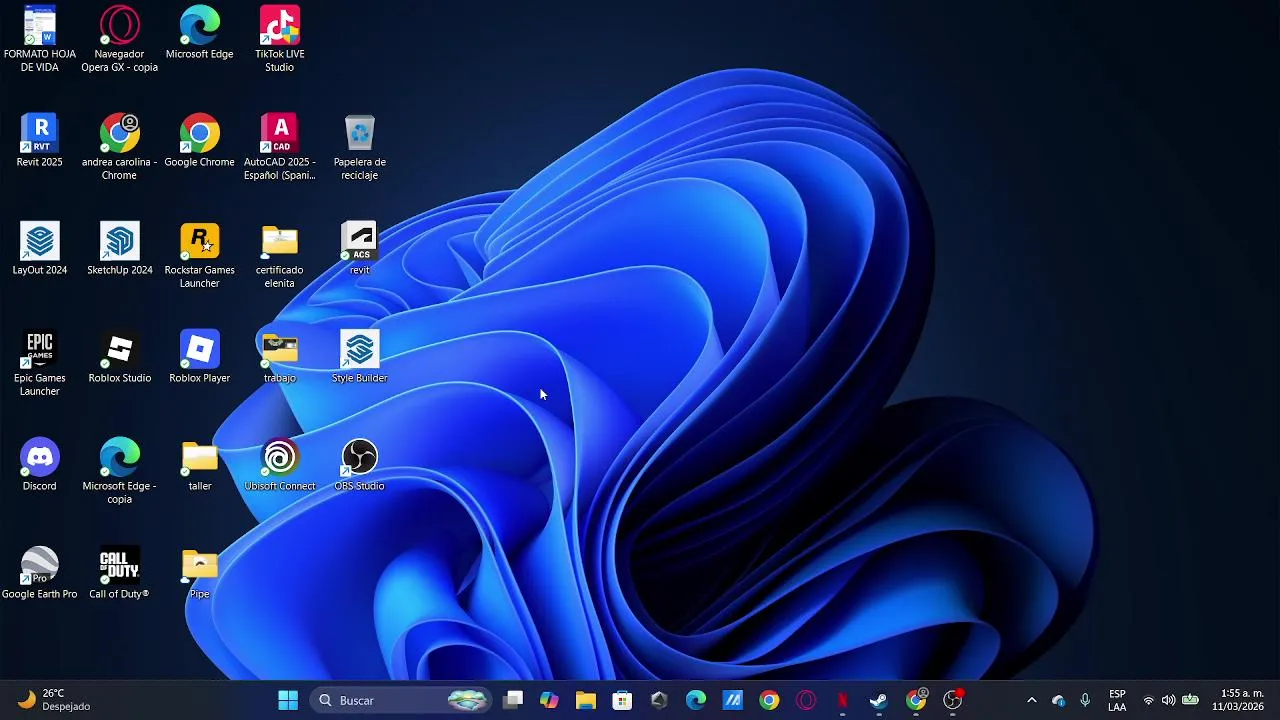Open the ESP LAA language switcher
Viewport: 1280px width, 720px height.
(1117, 700)
